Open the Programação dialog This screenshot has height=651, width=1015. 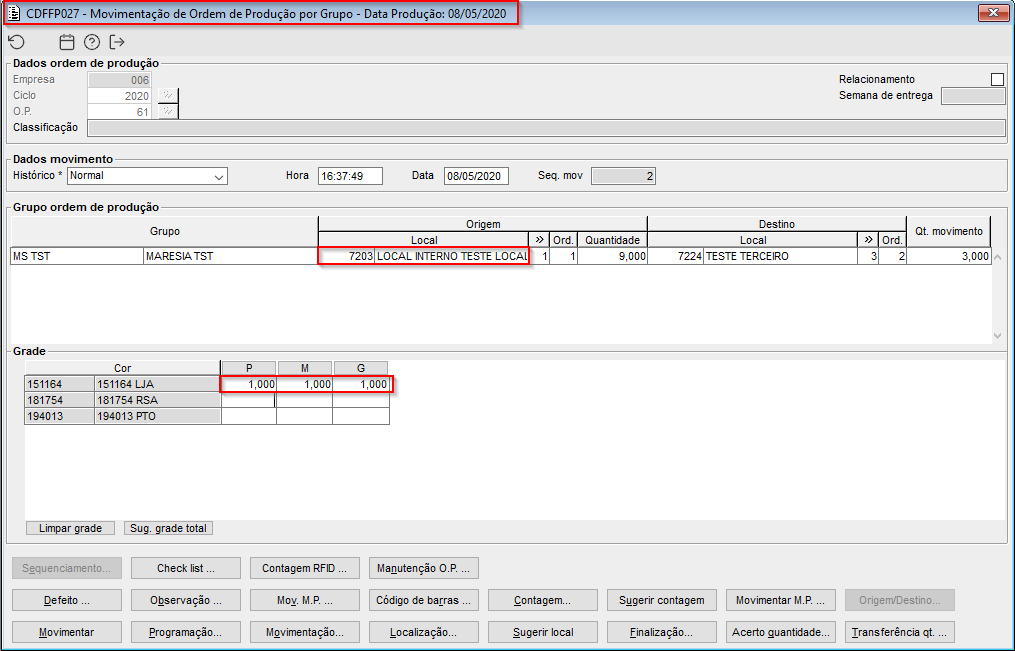tap(186, 632)
